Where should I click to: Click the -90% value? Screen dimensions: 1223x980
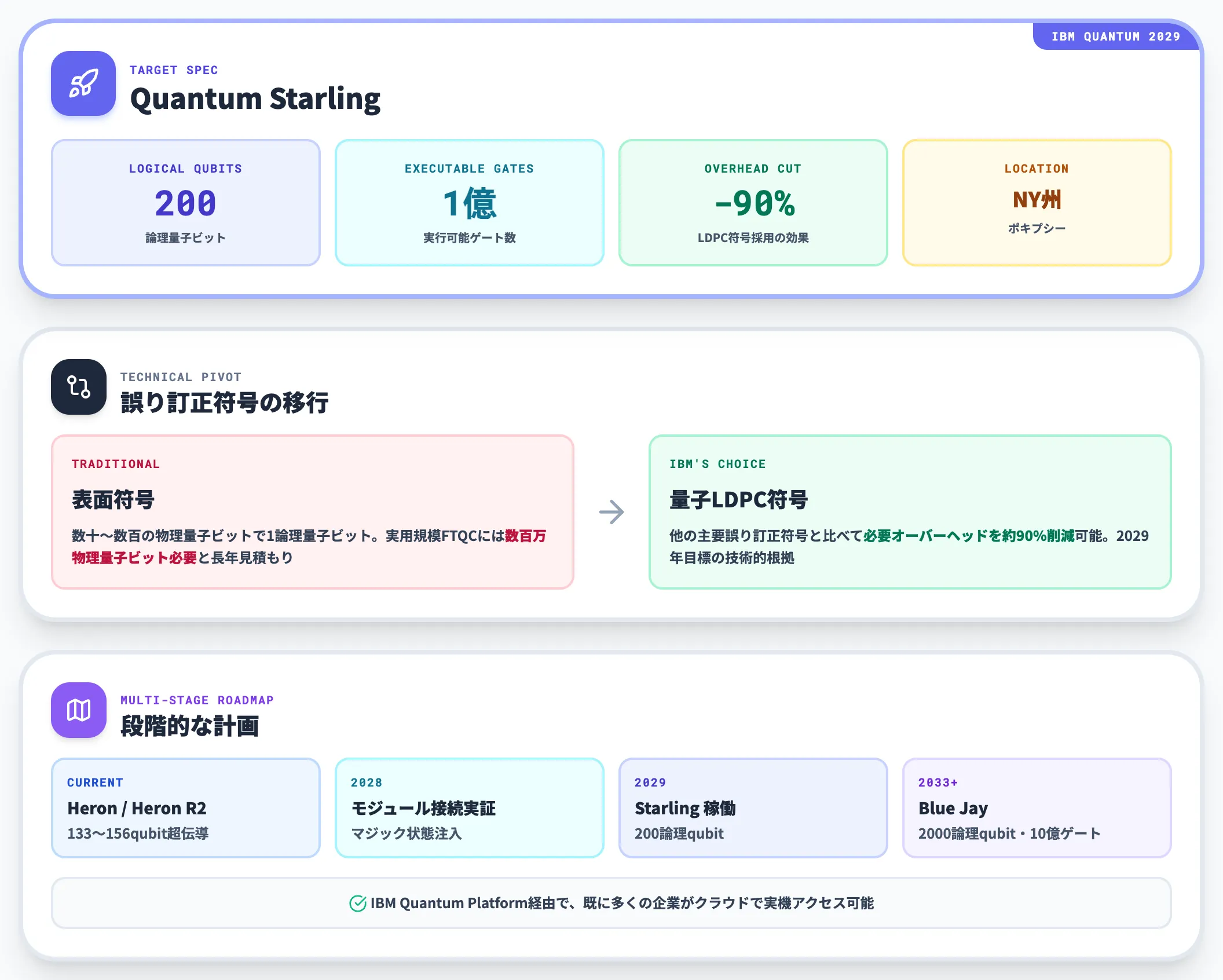click(x=754, y=203)
